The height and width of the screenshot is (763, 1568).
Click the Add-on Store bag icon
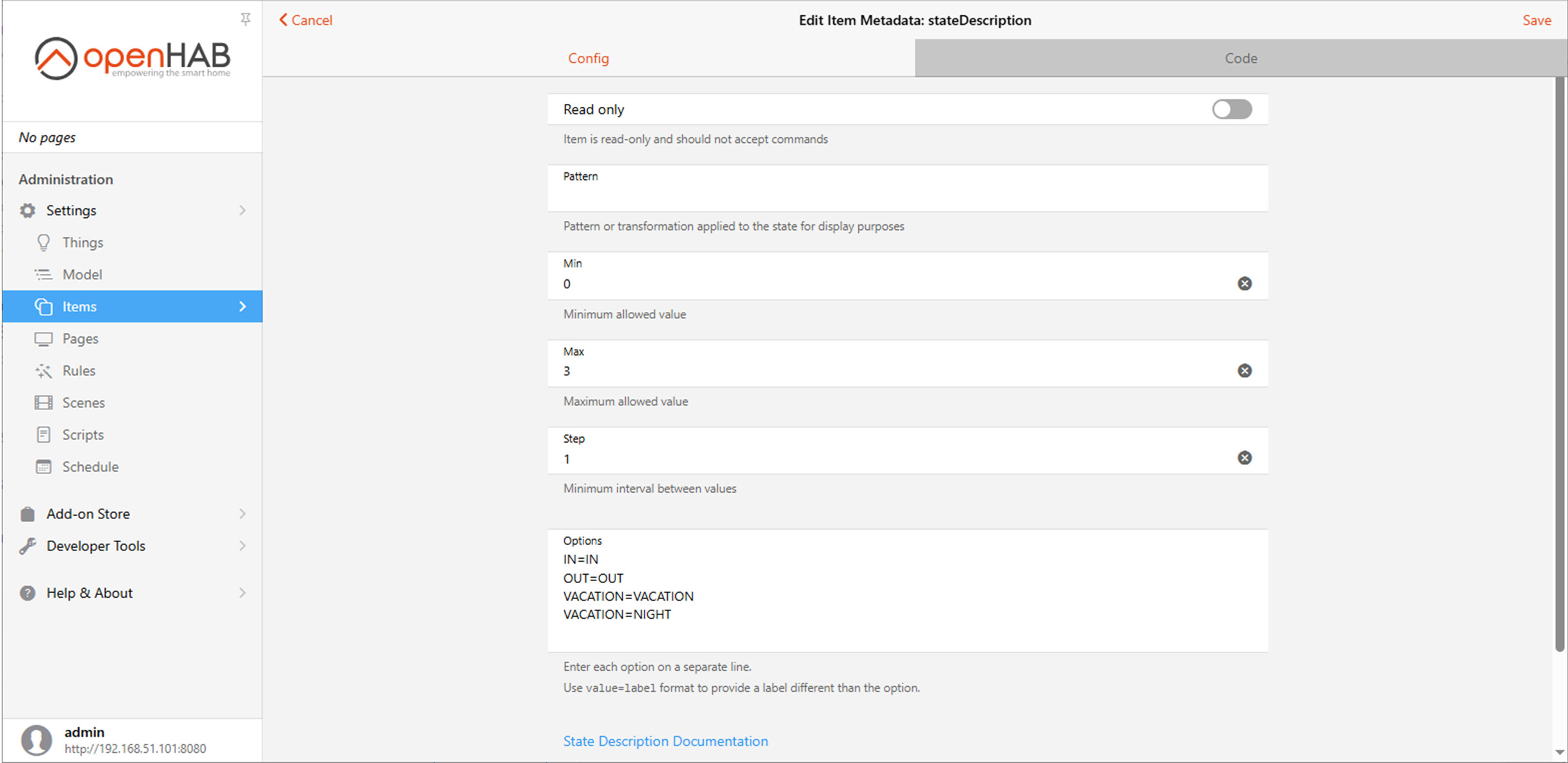coord(28,514)
